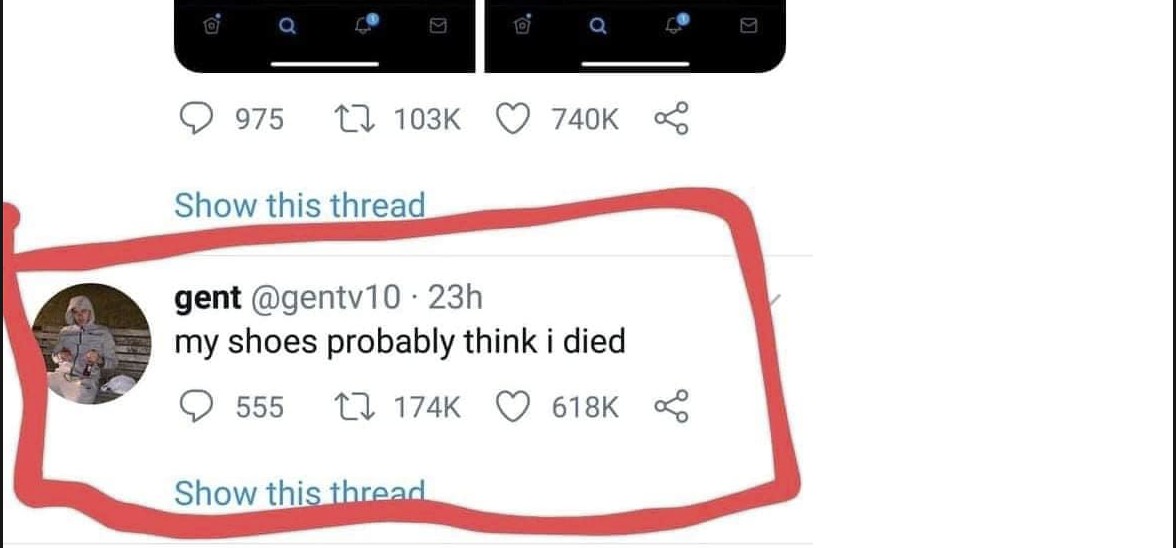1176x548 pixels.
Task: Click the upper Show this thread link
Action: pyautogui.click(x=299, y=205)
